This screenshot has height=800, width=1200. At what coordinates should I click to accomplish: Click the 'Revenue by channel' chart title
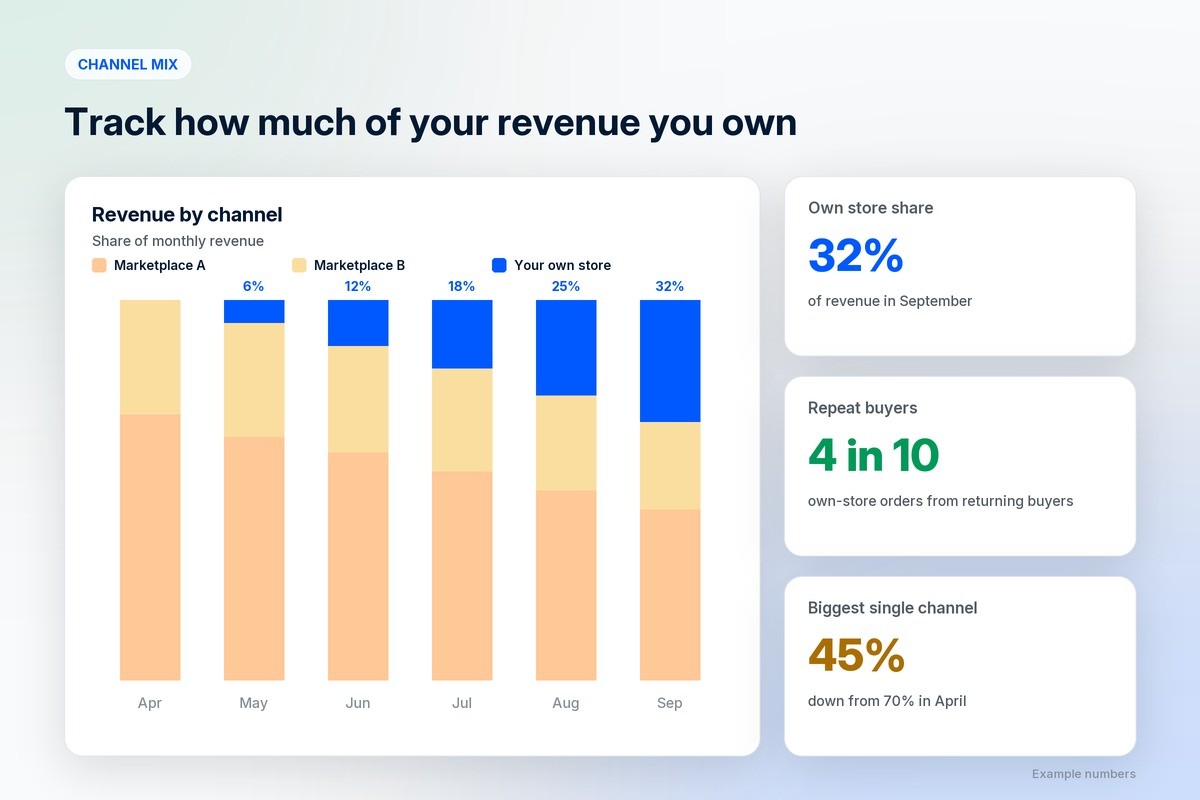click(x=187, y=214)
